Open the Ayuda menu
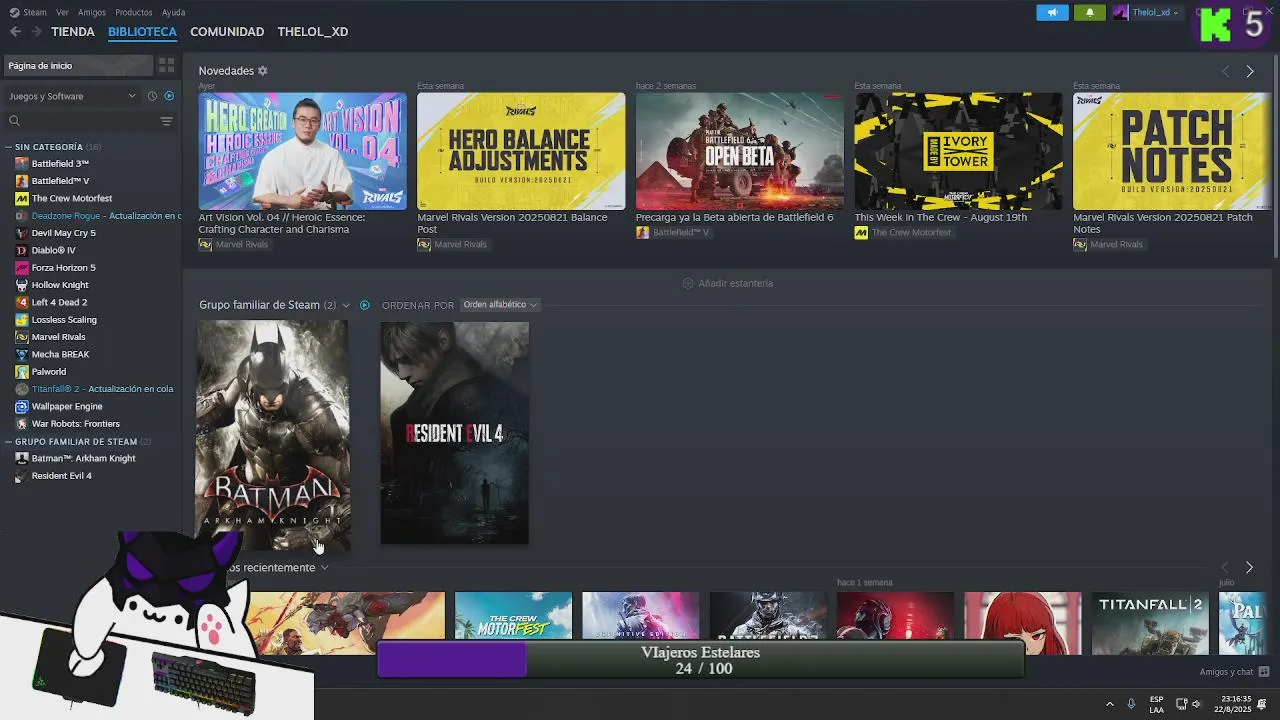This screenshot has width=1280, height=720. click(173, 12)
